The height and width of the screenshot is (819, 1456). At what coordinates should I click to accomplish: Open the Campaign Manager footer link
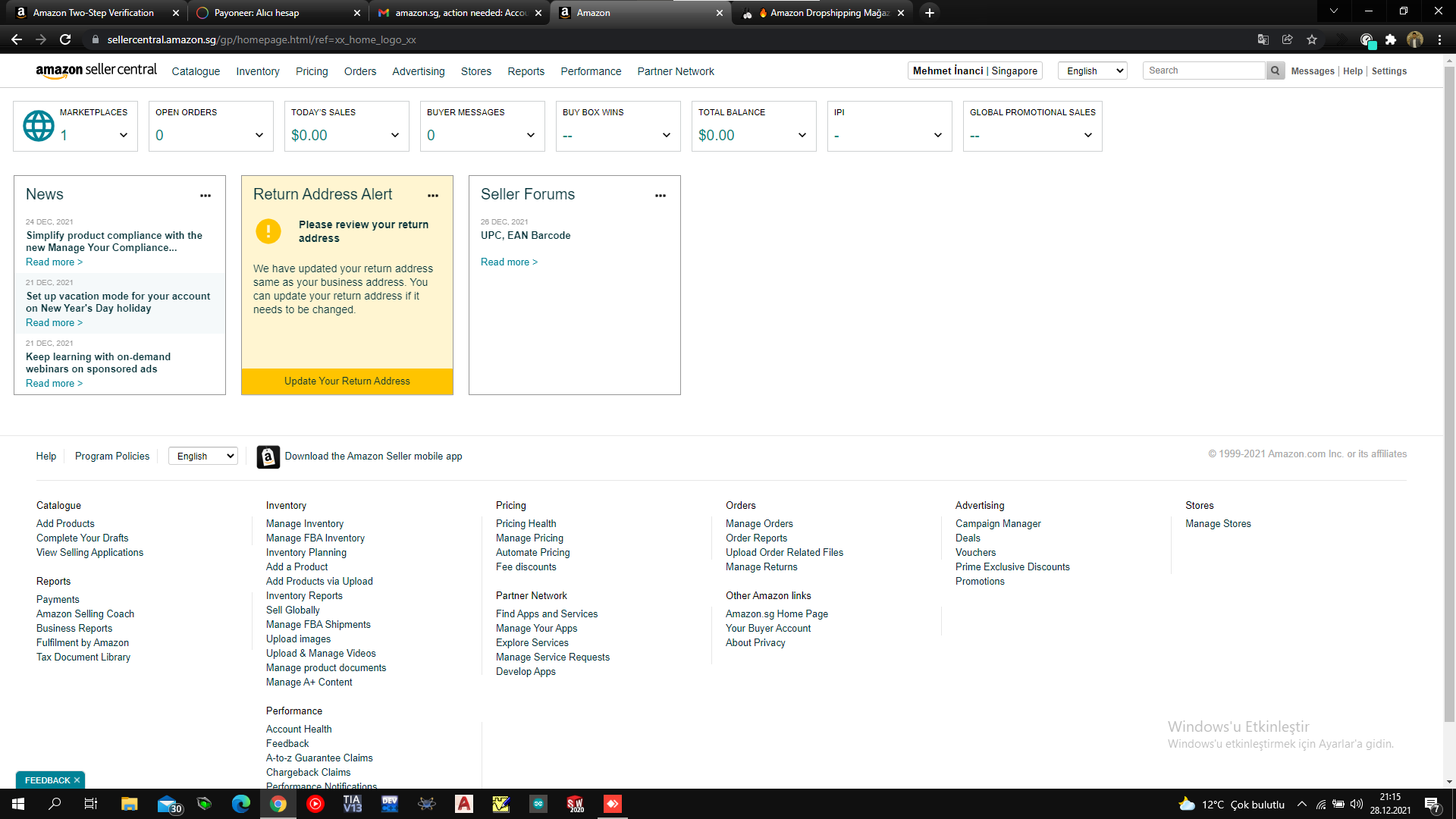(x=998, y=524)
